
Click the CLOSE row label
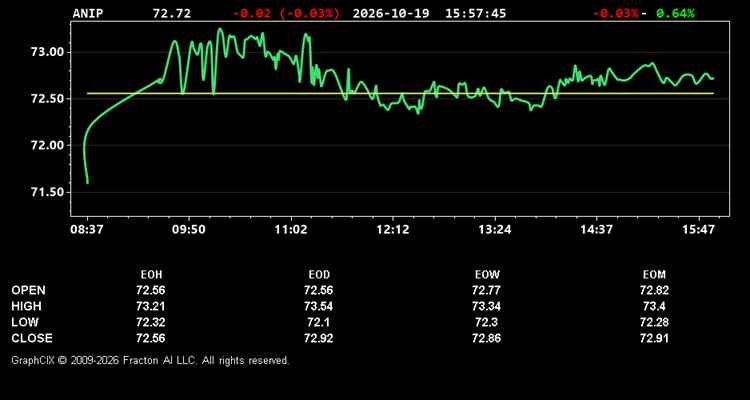tap(32, 338)
